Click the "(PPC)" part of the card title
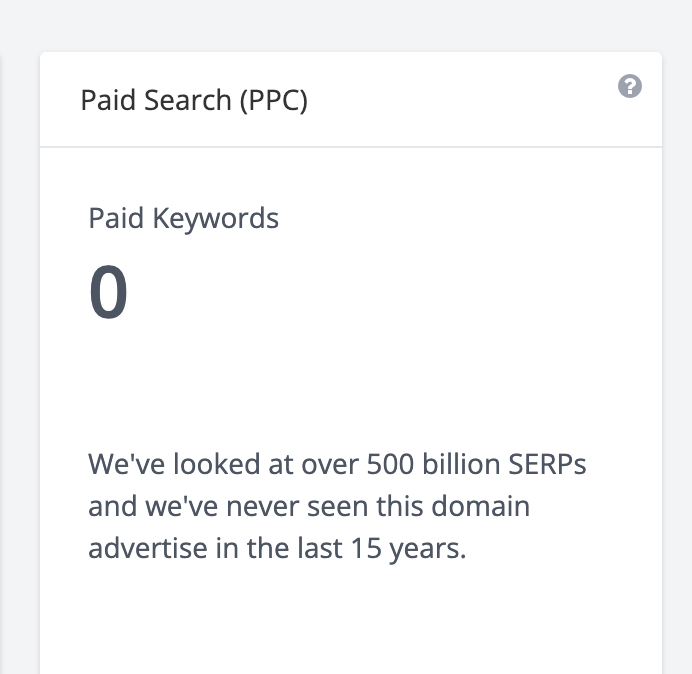Image resolution: width=692 pixels, height=674 pixels. (x=273, y=101)
